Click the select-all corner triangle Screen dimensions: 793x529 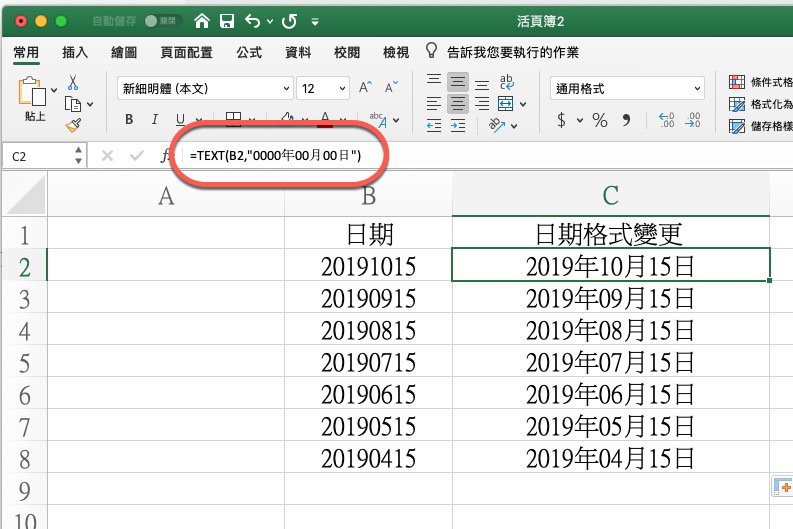26,195
